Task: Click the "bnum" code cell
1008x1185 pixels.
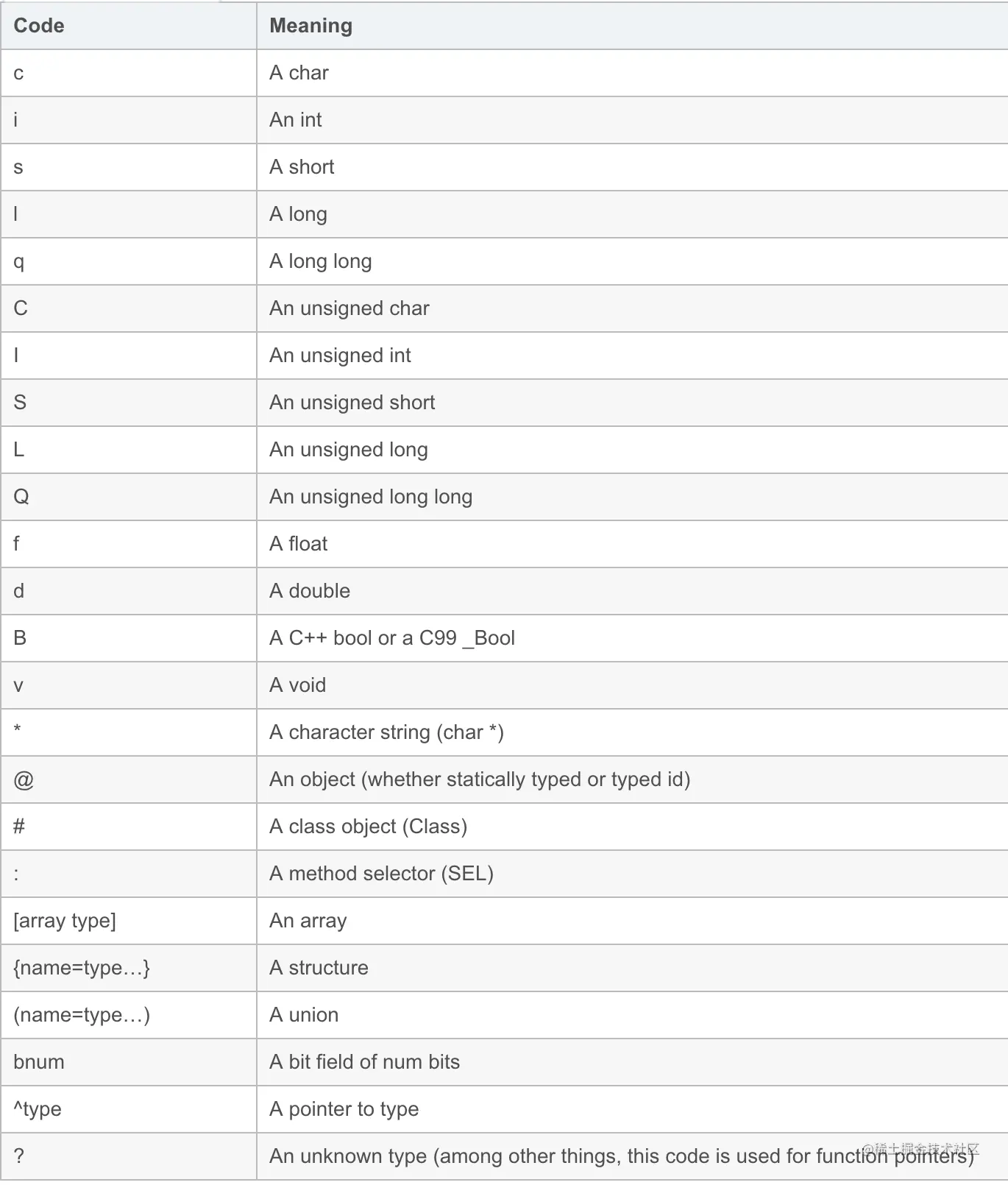Action: point(39,1062)
